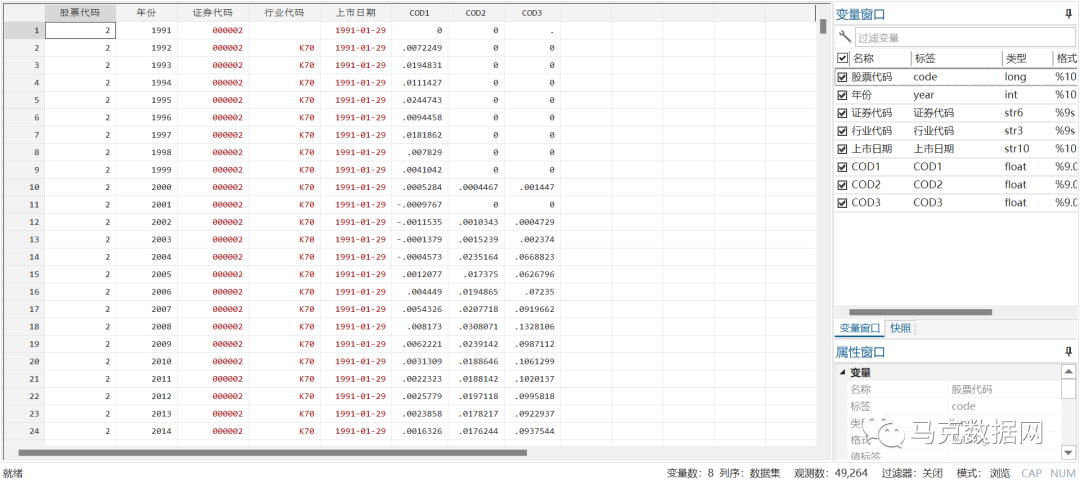Select the 上市日期 column header in data grid

pos(355,13)
